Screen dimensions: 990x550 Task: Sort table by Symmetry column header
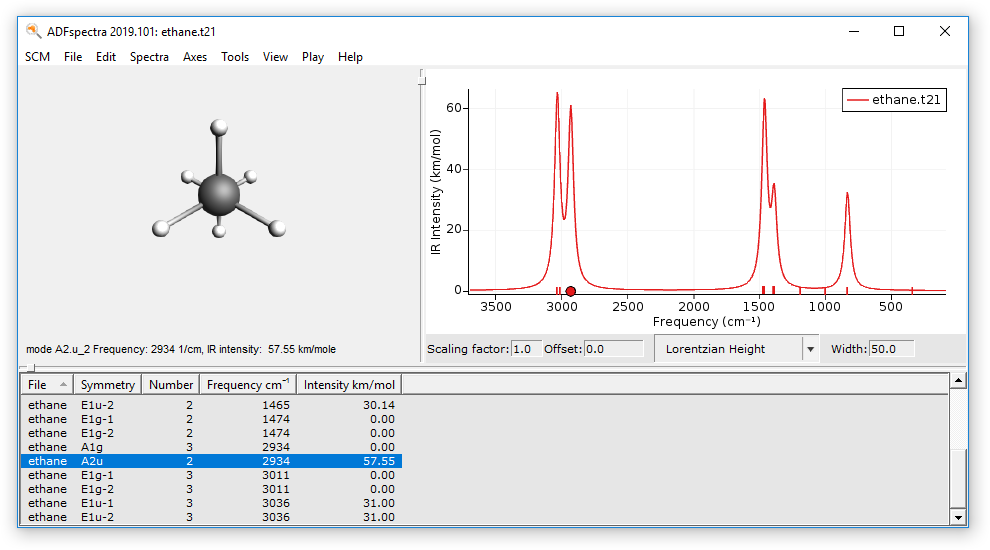(x=107, y=385)
